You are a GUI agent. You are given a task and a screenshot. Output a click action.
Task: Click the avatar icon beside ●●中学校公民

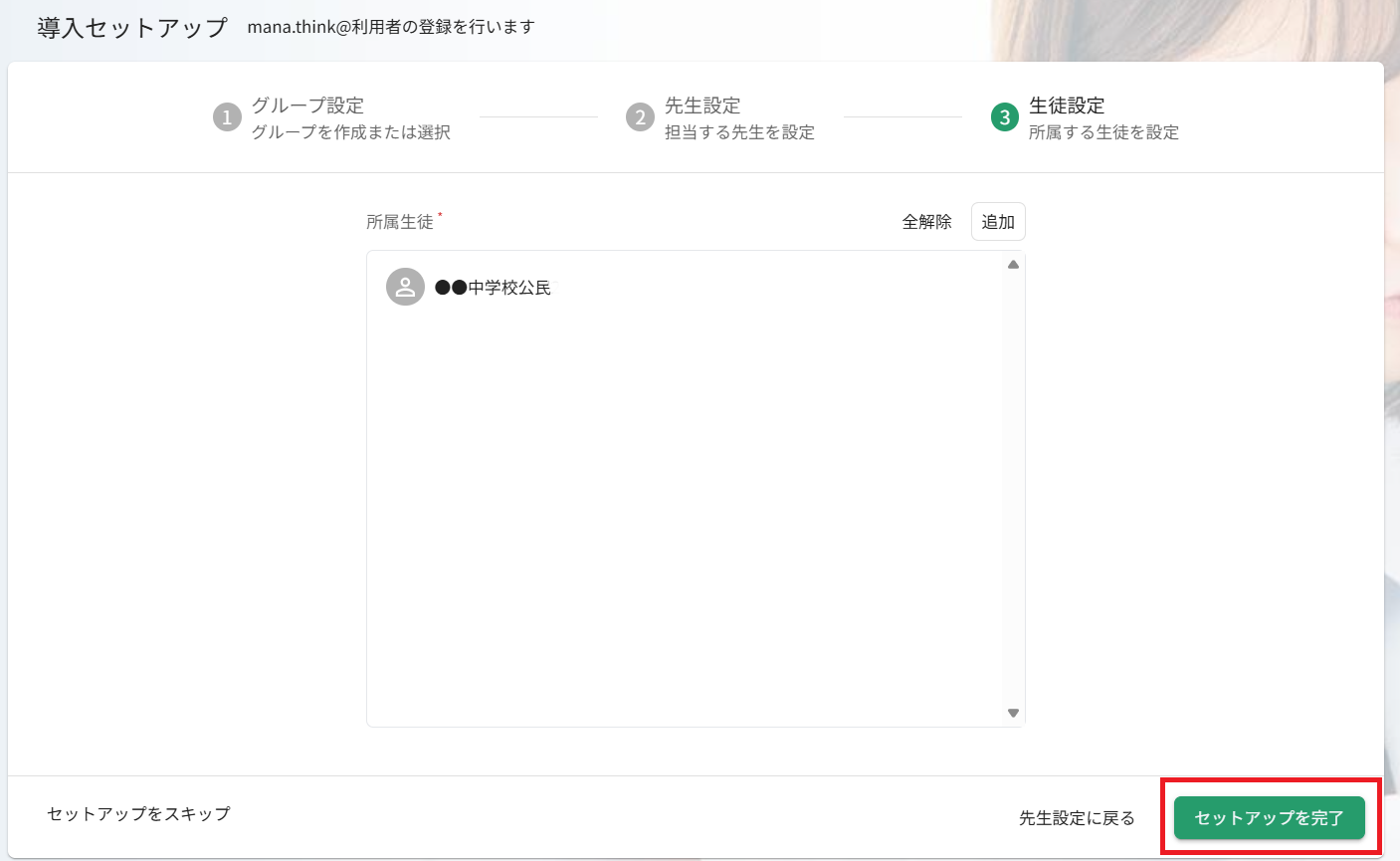click(405, 288)
